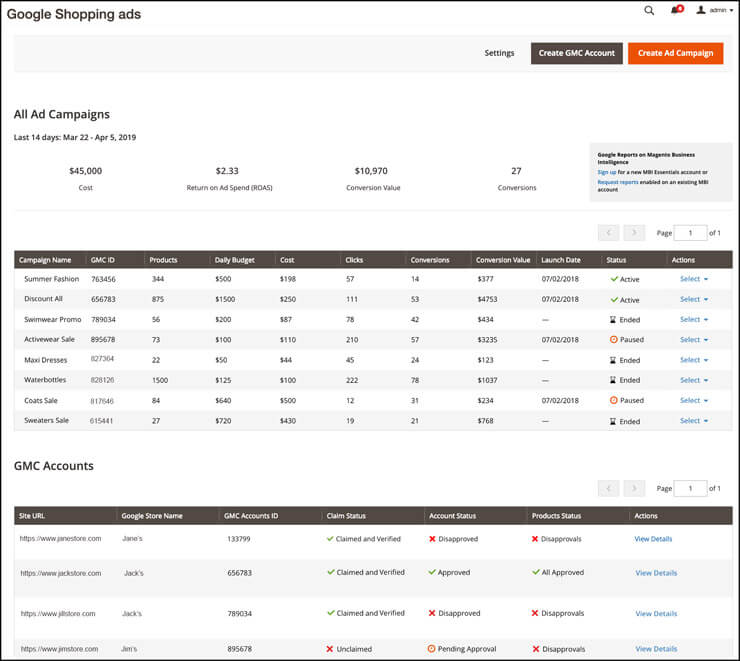This screenshot has width=740, height=661.
Task: Click the Create Ad Campaign button
Action: coord(675,53)
